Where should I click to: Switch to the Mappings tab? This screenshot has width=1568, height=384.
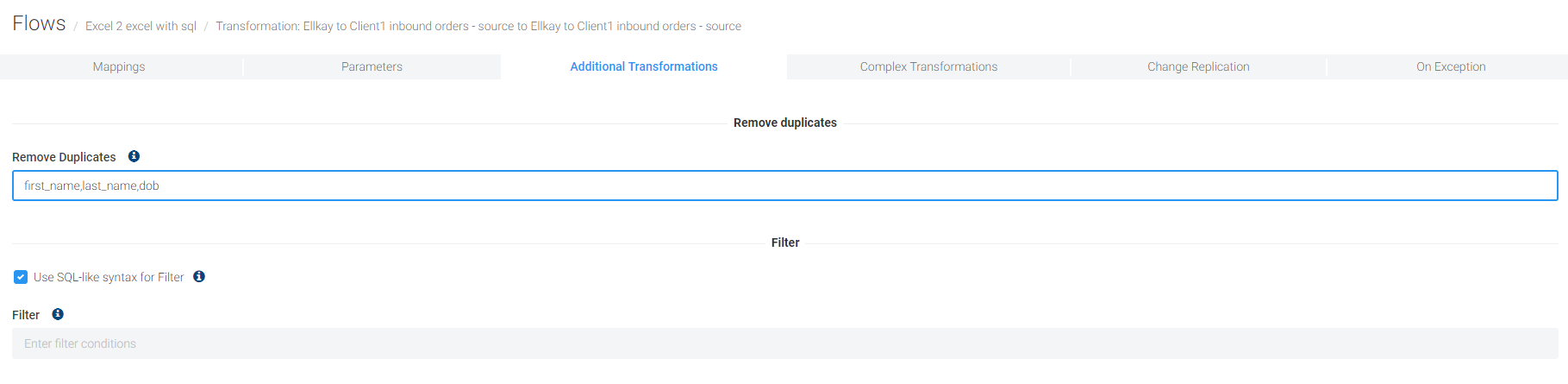tap(119, 66)
